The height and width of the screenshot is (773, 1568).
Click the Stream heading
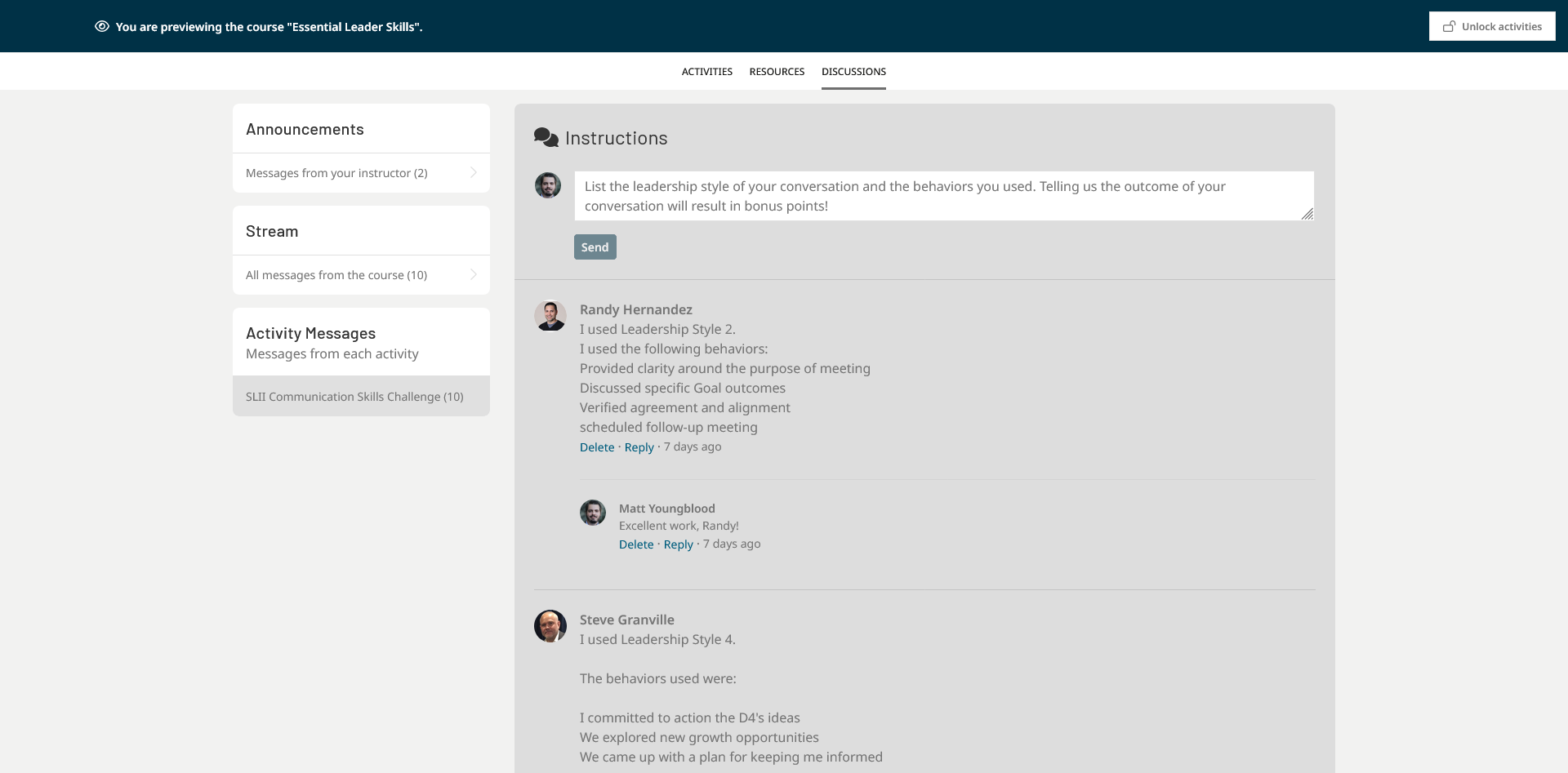coord(272,231)
